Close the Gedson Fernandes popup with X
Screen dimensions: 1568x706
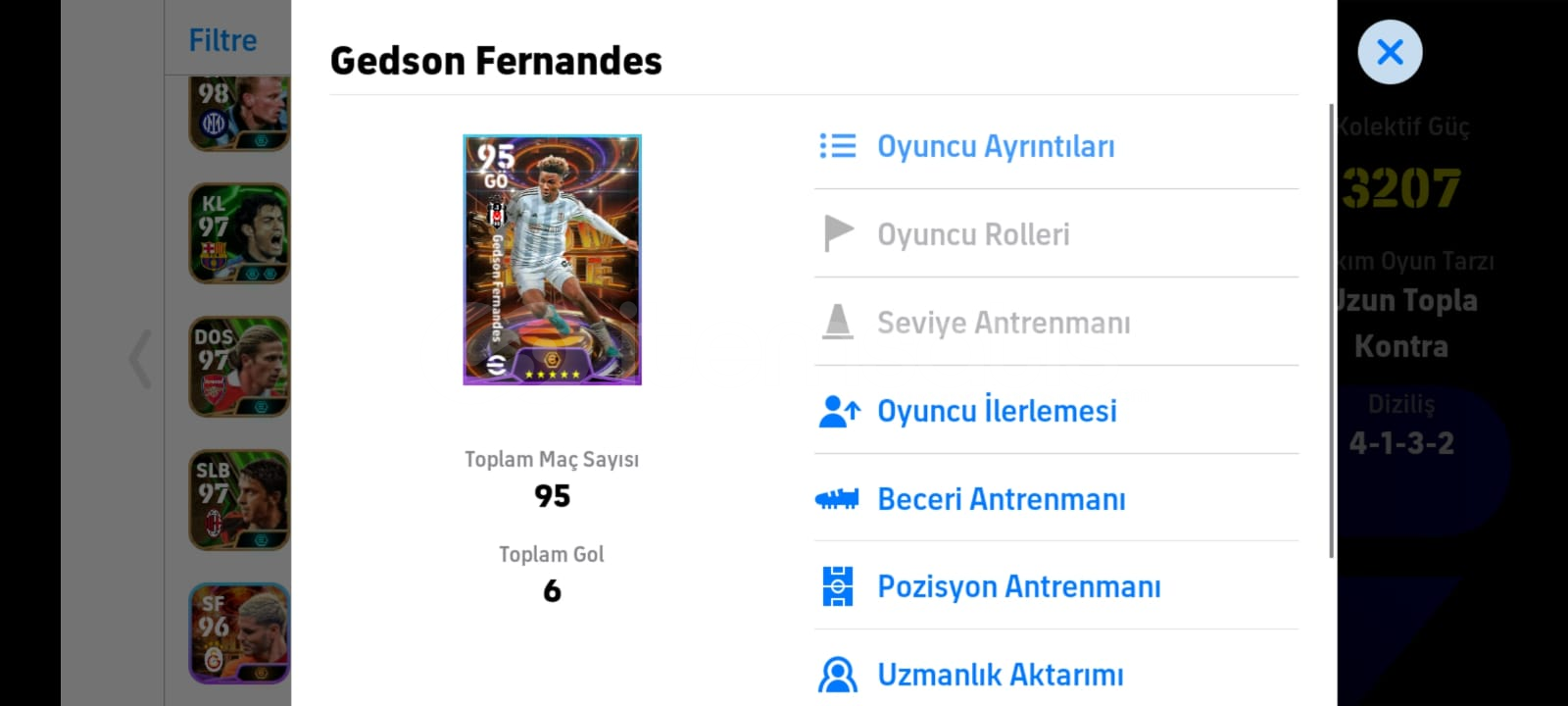(x=1390, y=52)
